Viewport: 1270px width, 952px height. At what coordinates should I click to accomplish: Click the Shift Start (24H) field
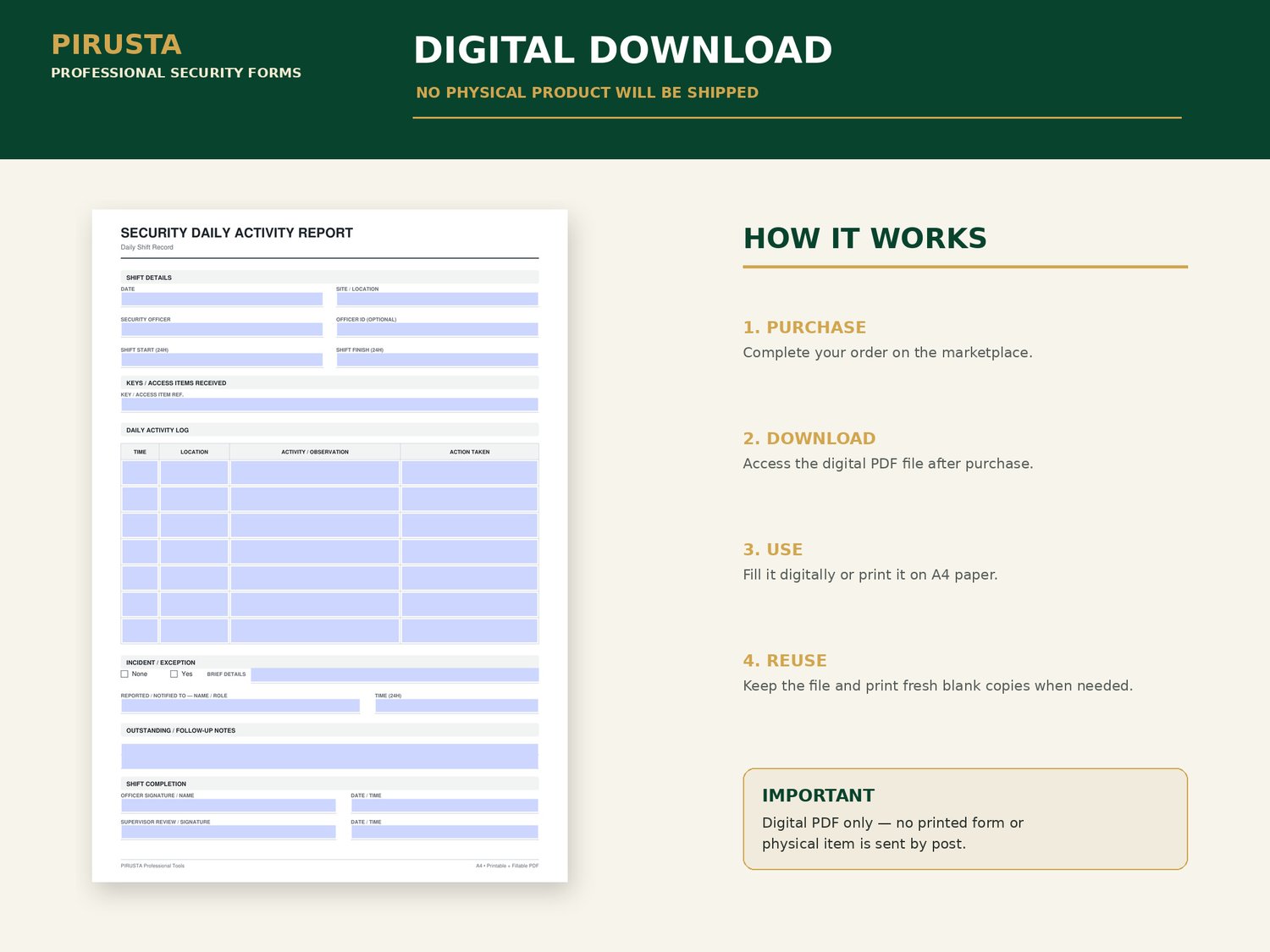click(x=222, y=360)
